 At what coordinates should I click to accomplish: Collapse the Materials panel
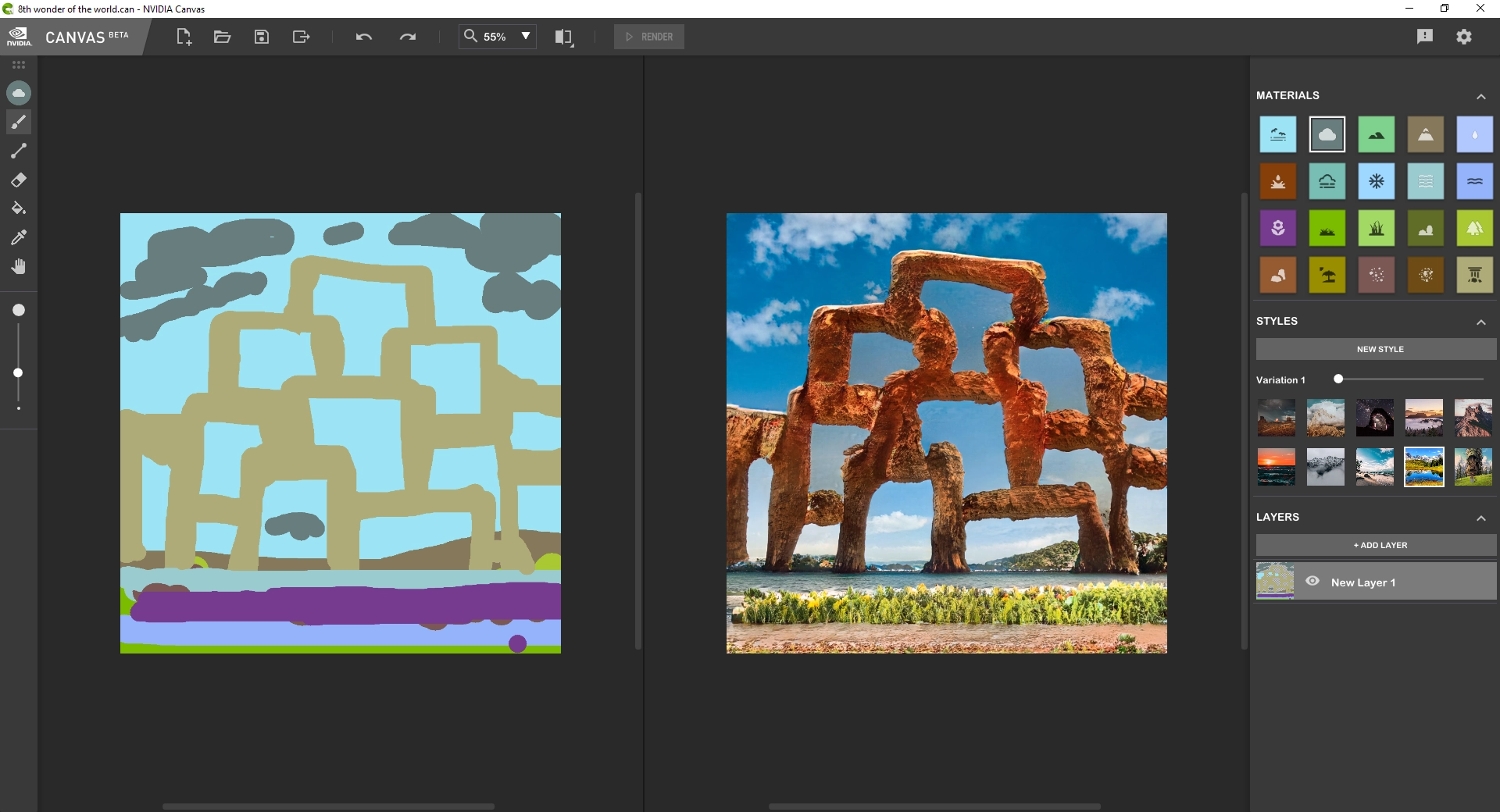click(x=1480, y=96)
